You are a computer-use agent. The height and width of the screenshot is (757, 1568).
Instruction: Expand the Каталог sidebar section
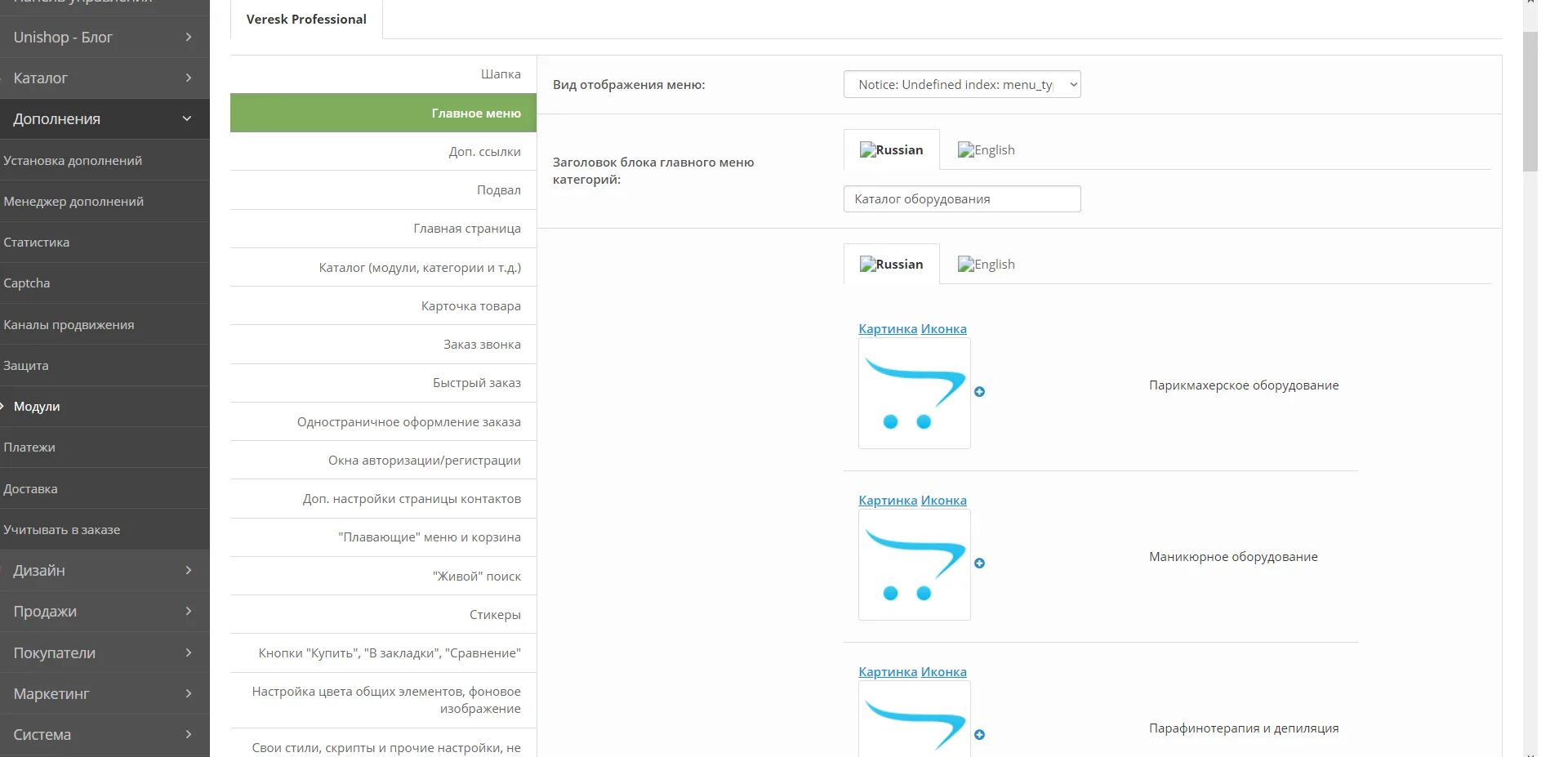click(x=105, y=78)
